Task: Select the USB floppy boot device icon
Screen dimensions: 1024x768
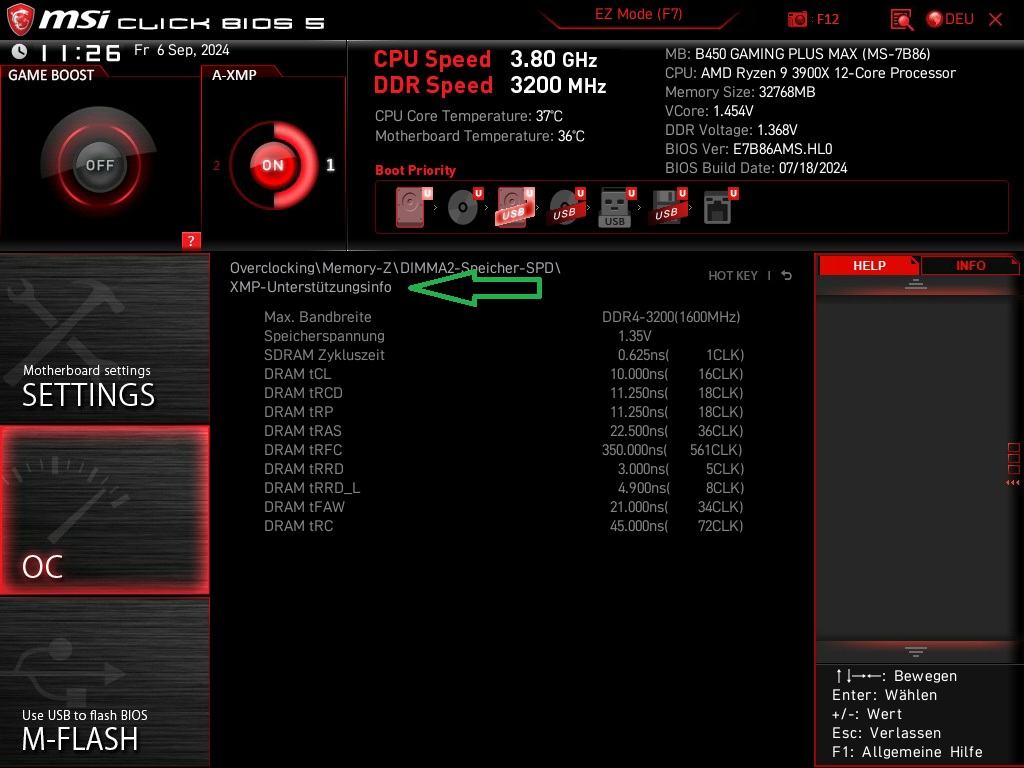Action: pyautogui.click(x=668, y=208)
